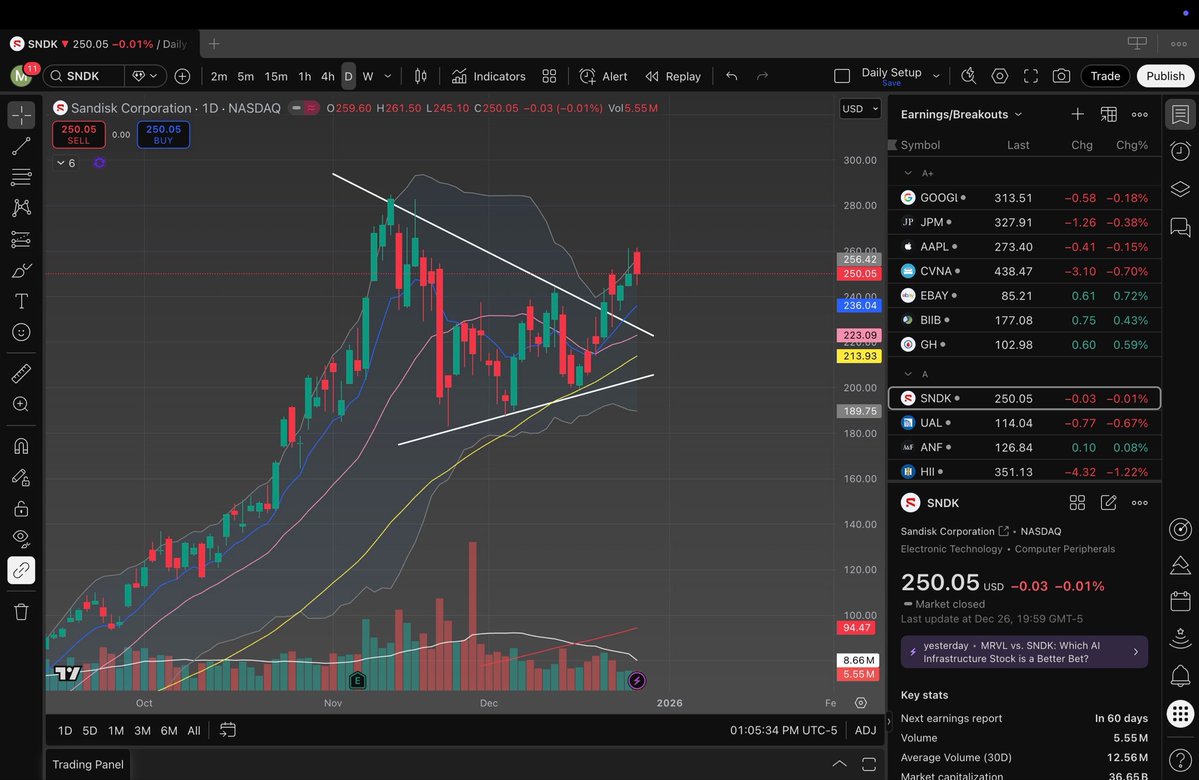Expand the timeframe list chevron
The height and width of the screenshot is (780, 1199).
coord(388,76)
